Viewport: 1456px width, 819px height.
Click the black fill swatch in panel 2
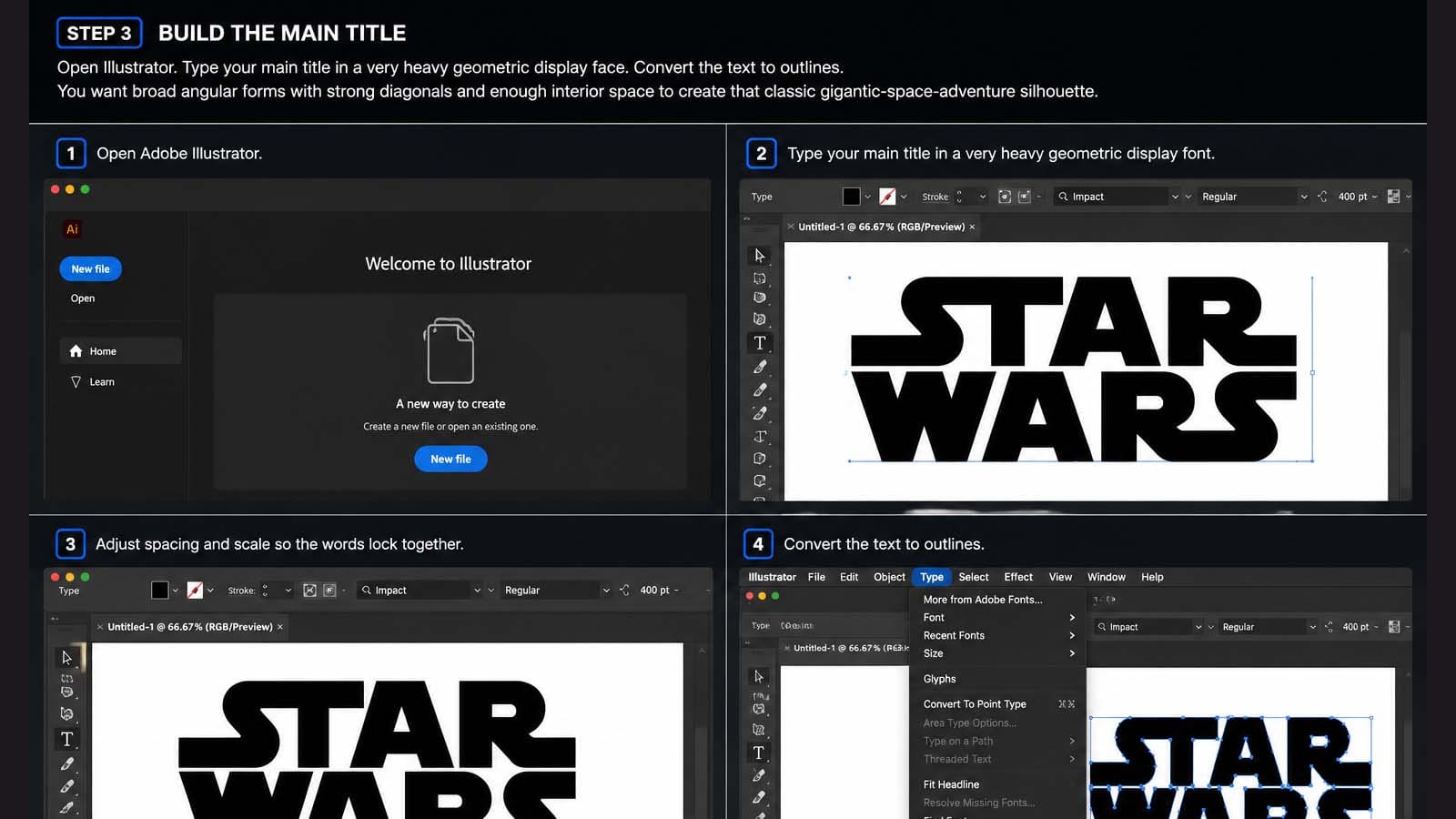point(851,197)
